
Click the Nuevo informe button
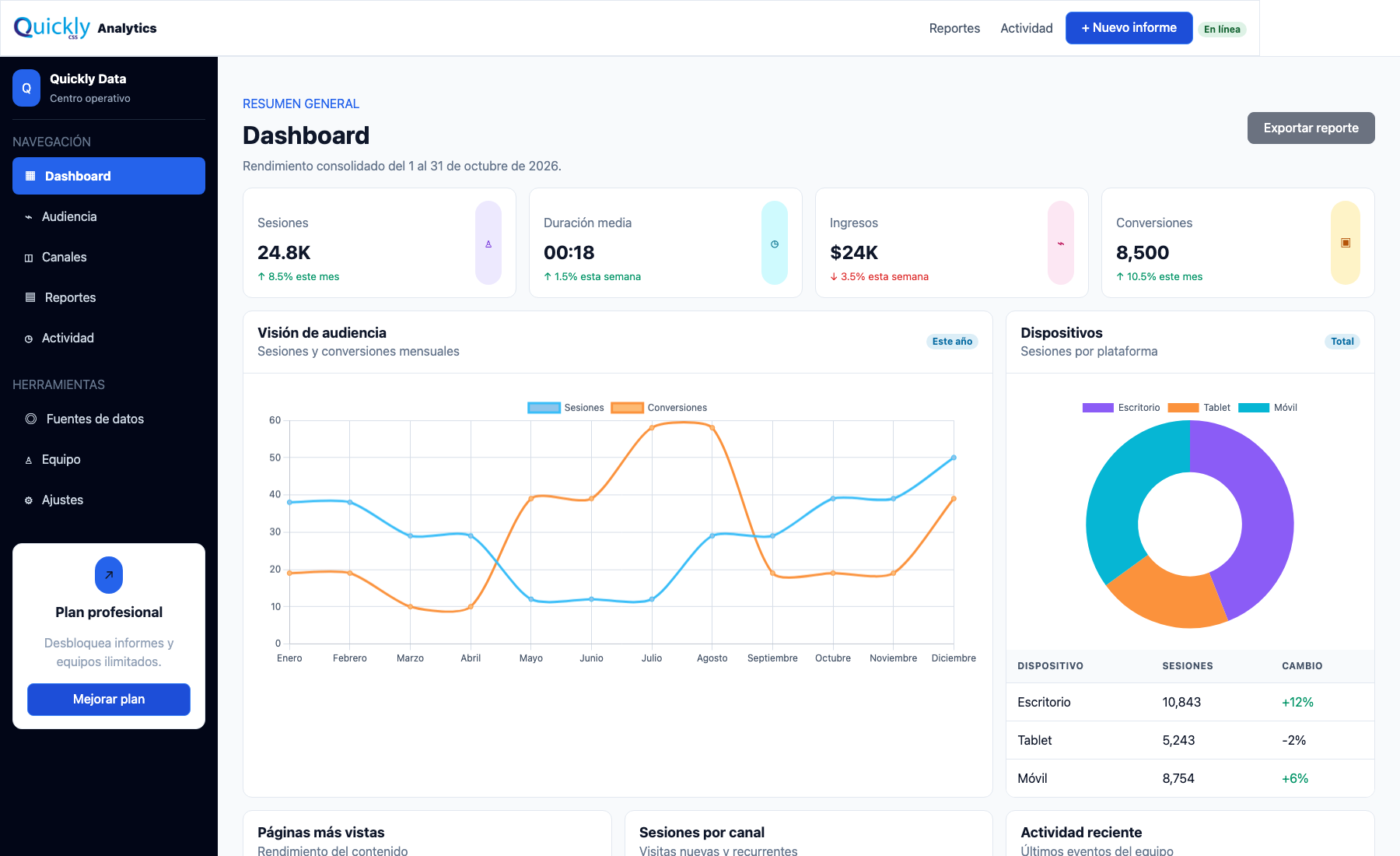[1129, 28]
